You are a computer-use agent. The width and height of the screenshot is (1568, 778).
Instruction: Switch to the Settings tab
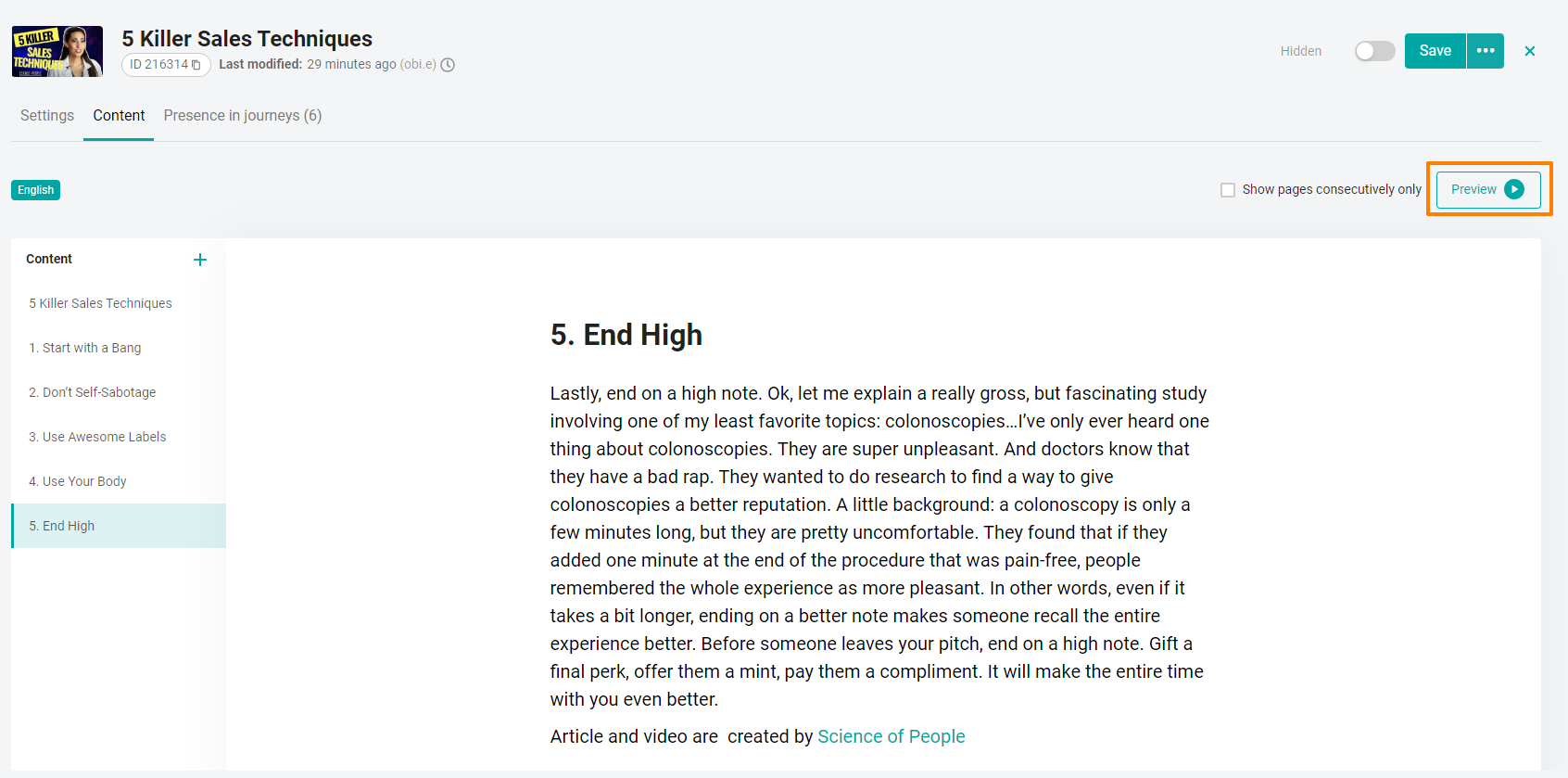pos(47,115)
